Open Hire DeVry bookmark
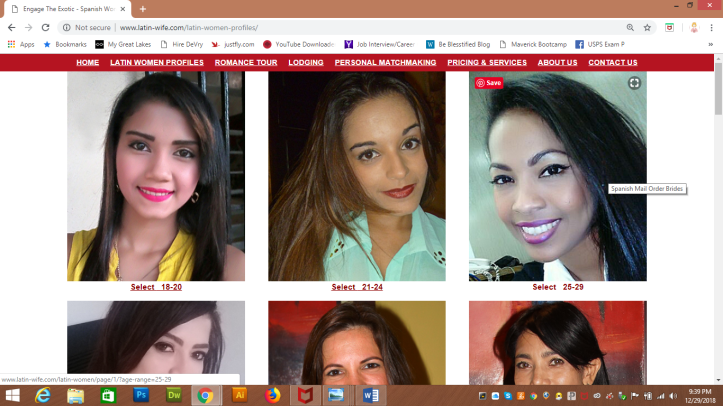This screenshot has width=723, height=406. click(182, 44)
